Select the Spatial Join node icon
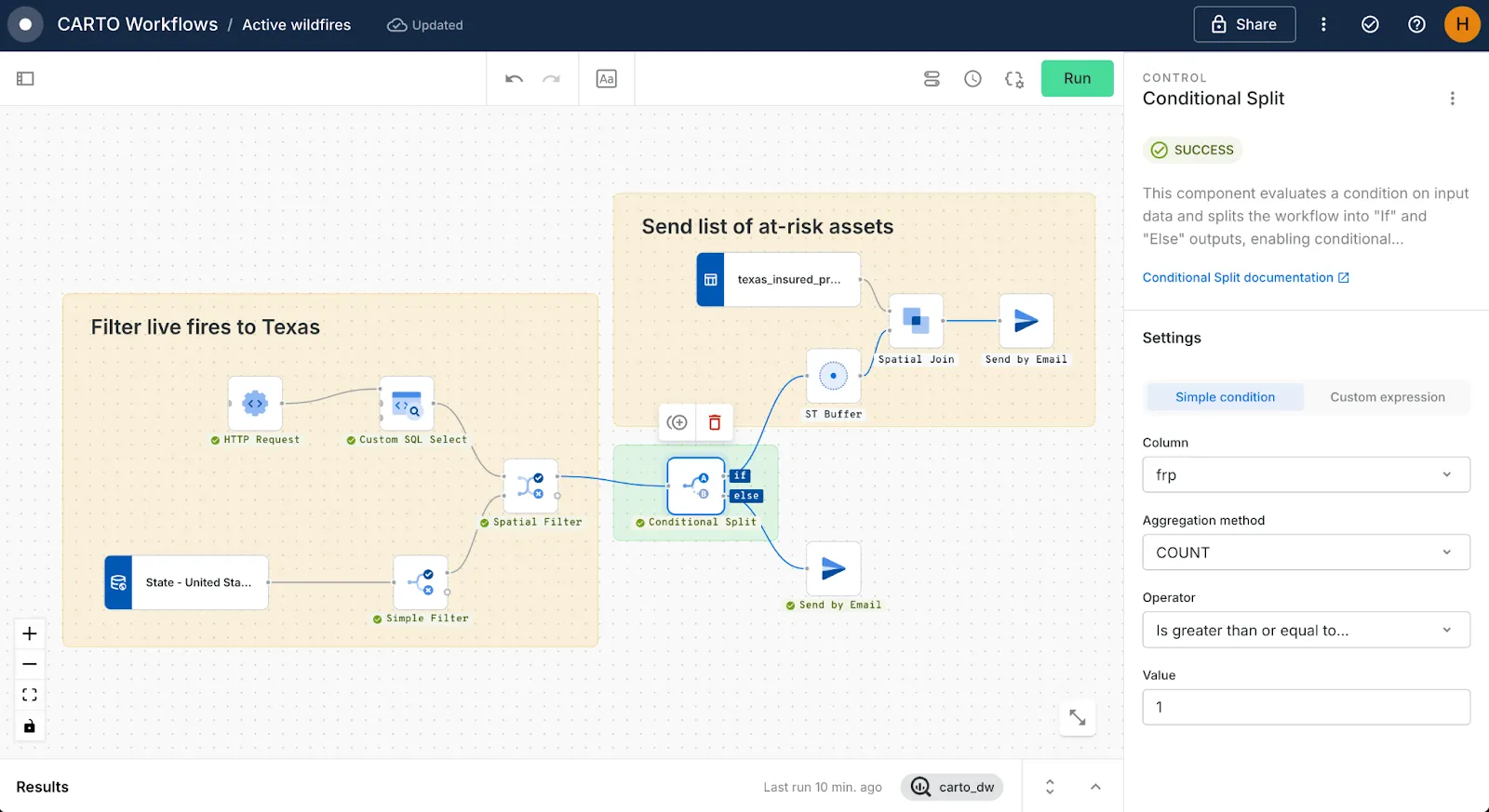 [916, 321]
